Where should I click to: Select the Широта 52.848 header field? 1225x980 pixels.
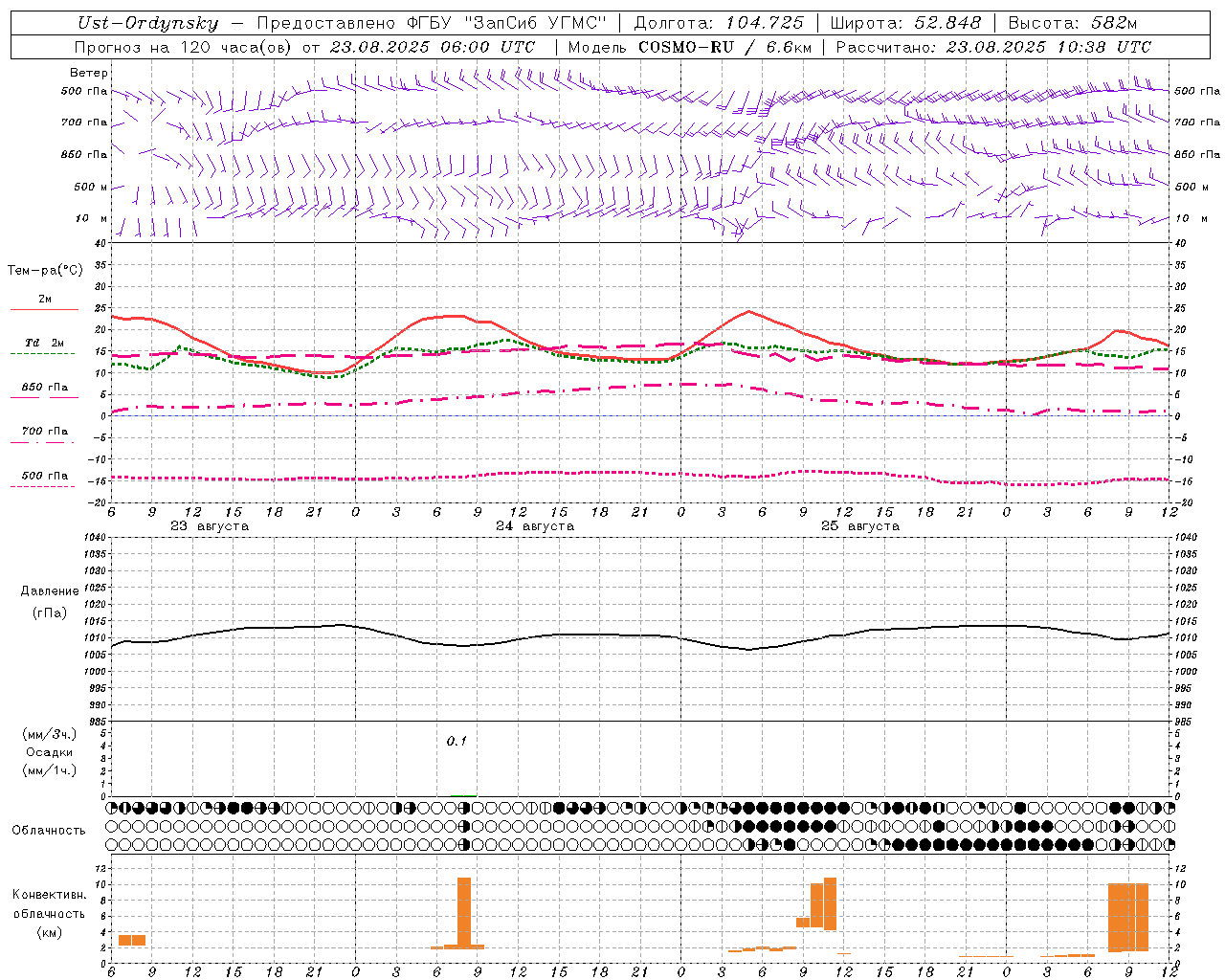[x=905, y=23]
